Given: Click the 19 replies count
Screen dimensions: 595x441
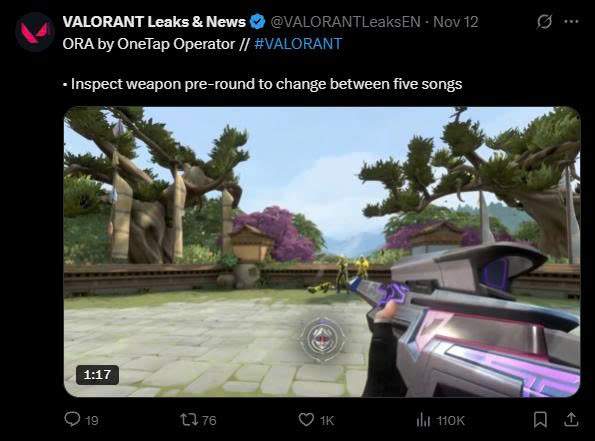Looking at the screenshot, I should click(92, 421).
